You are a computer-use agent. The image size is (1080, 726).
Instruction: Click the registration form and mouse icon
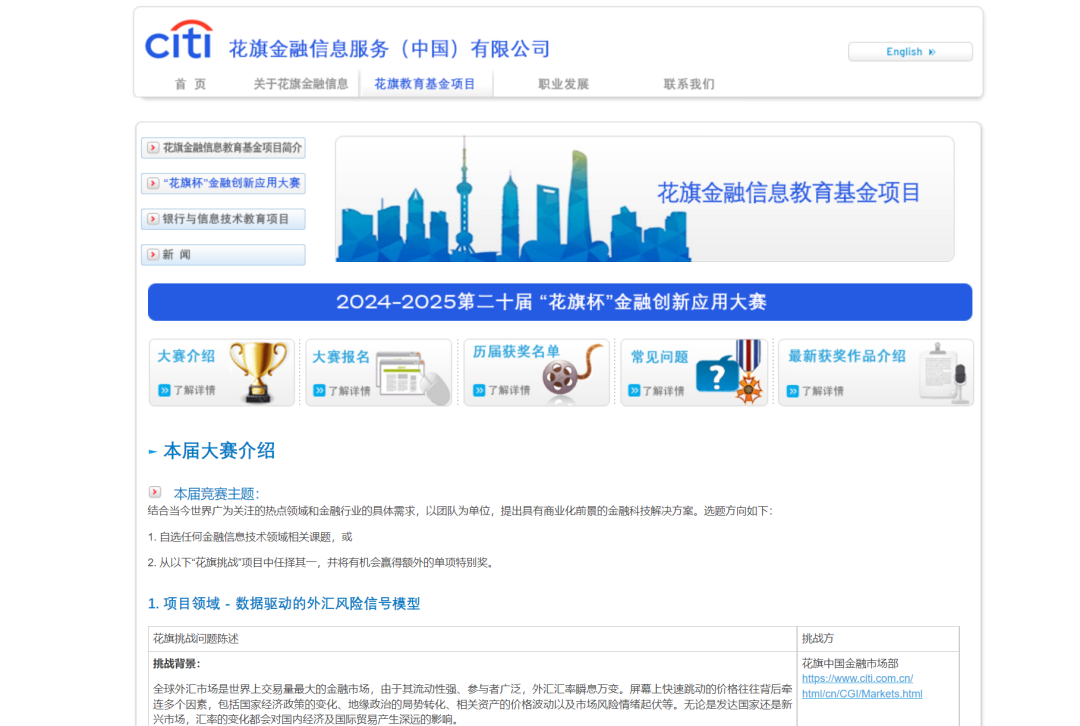[413, 377]
